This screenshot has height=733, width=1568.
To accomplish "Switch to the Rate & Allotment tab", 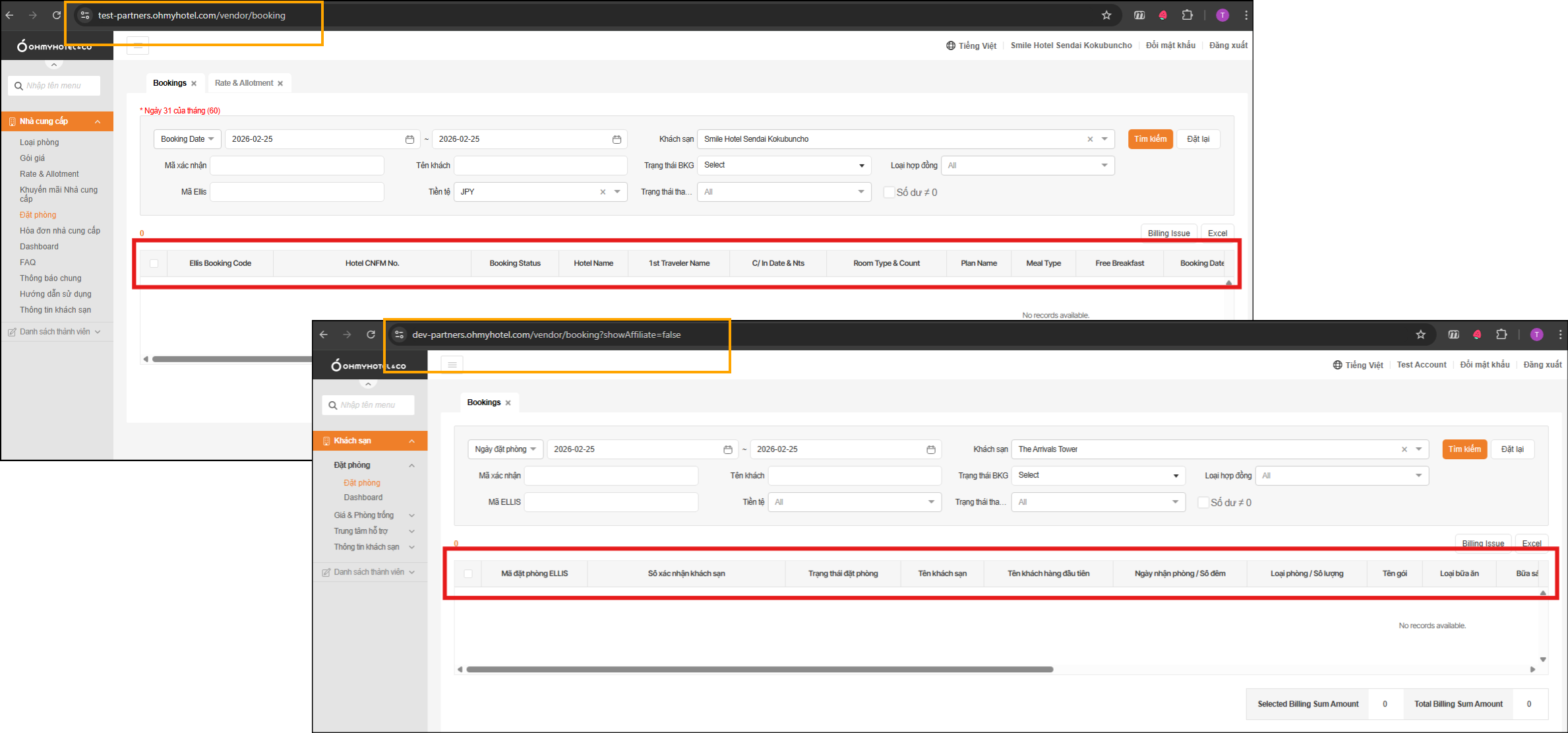I will click(x=243, y=83).
